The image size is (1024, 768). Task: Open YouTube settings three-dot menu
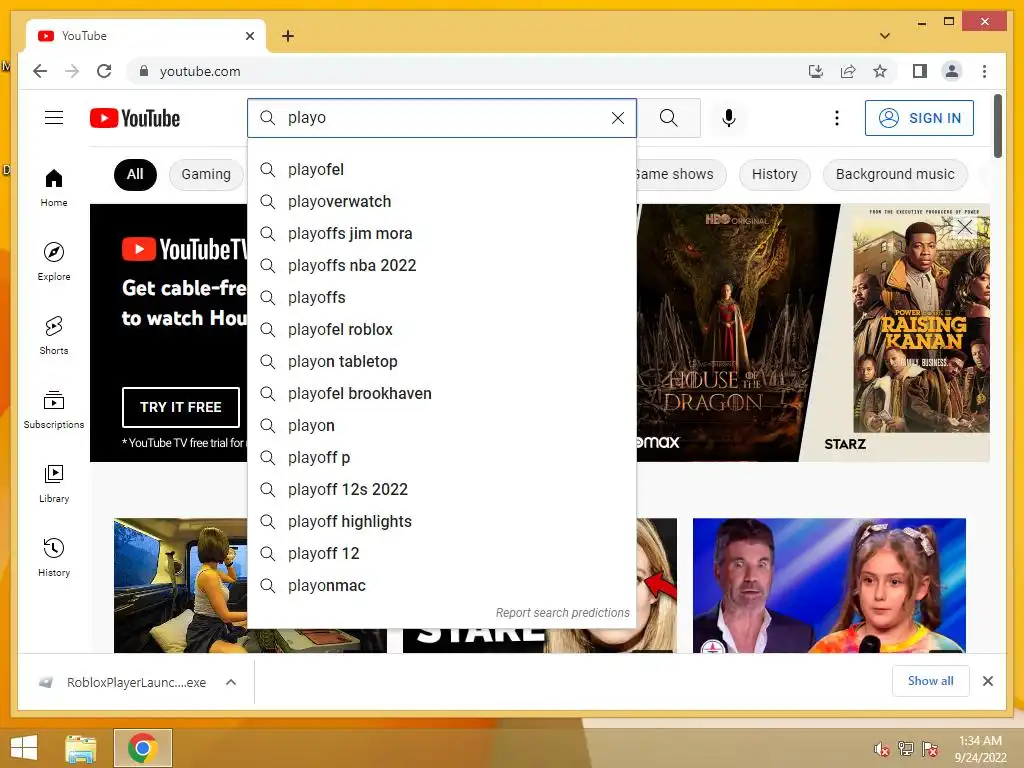pos(837,118)
